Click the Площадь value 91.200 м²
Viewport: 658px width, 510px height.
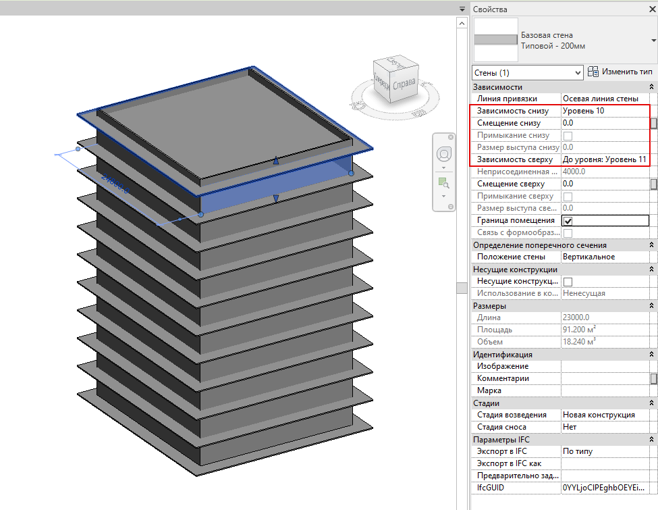coord(605,330)
